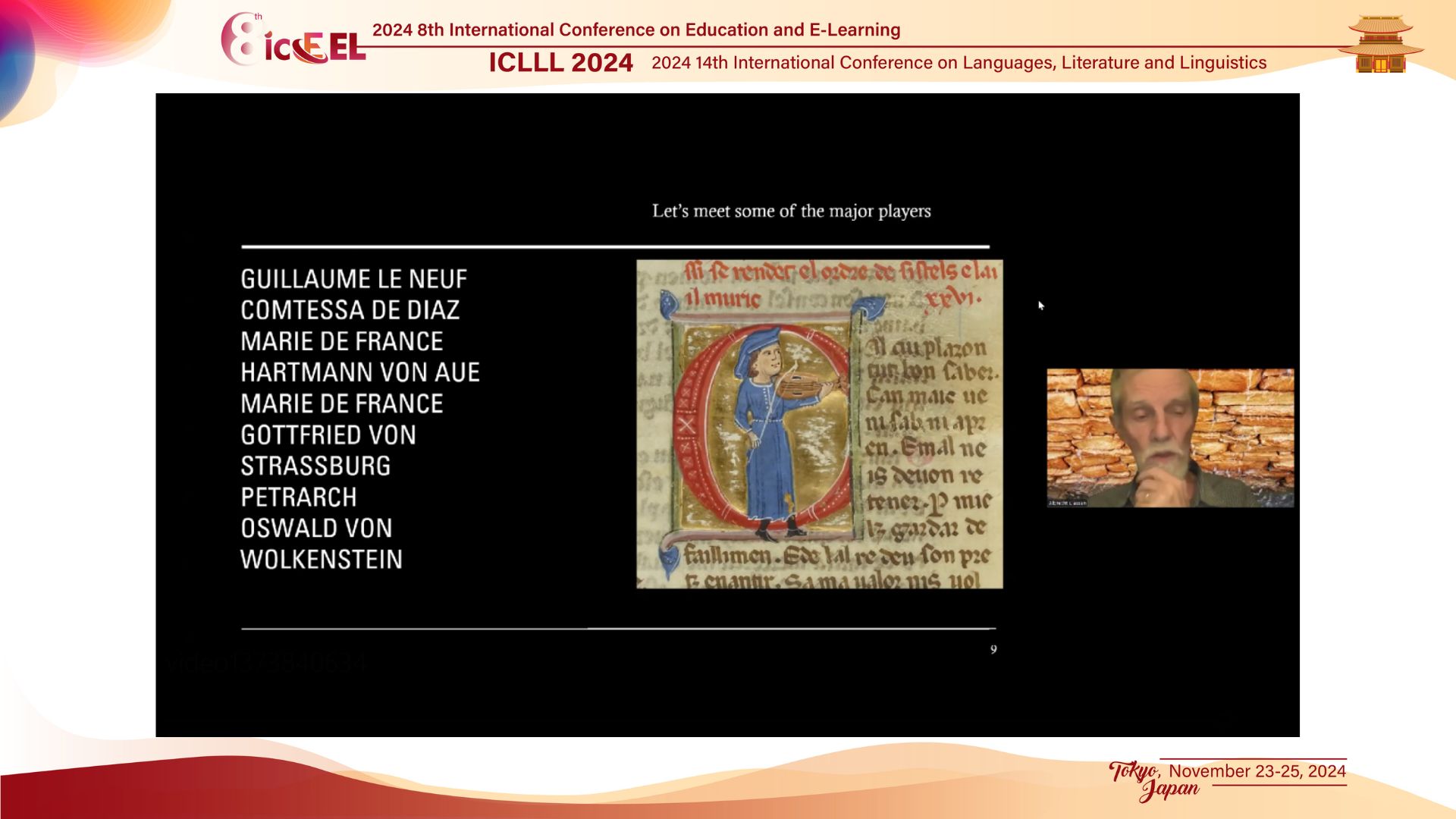The width and height of the screenshot is (1456, 819).
Task: Click the "ICLLL 2024" title text
Action: pos(560,62)
